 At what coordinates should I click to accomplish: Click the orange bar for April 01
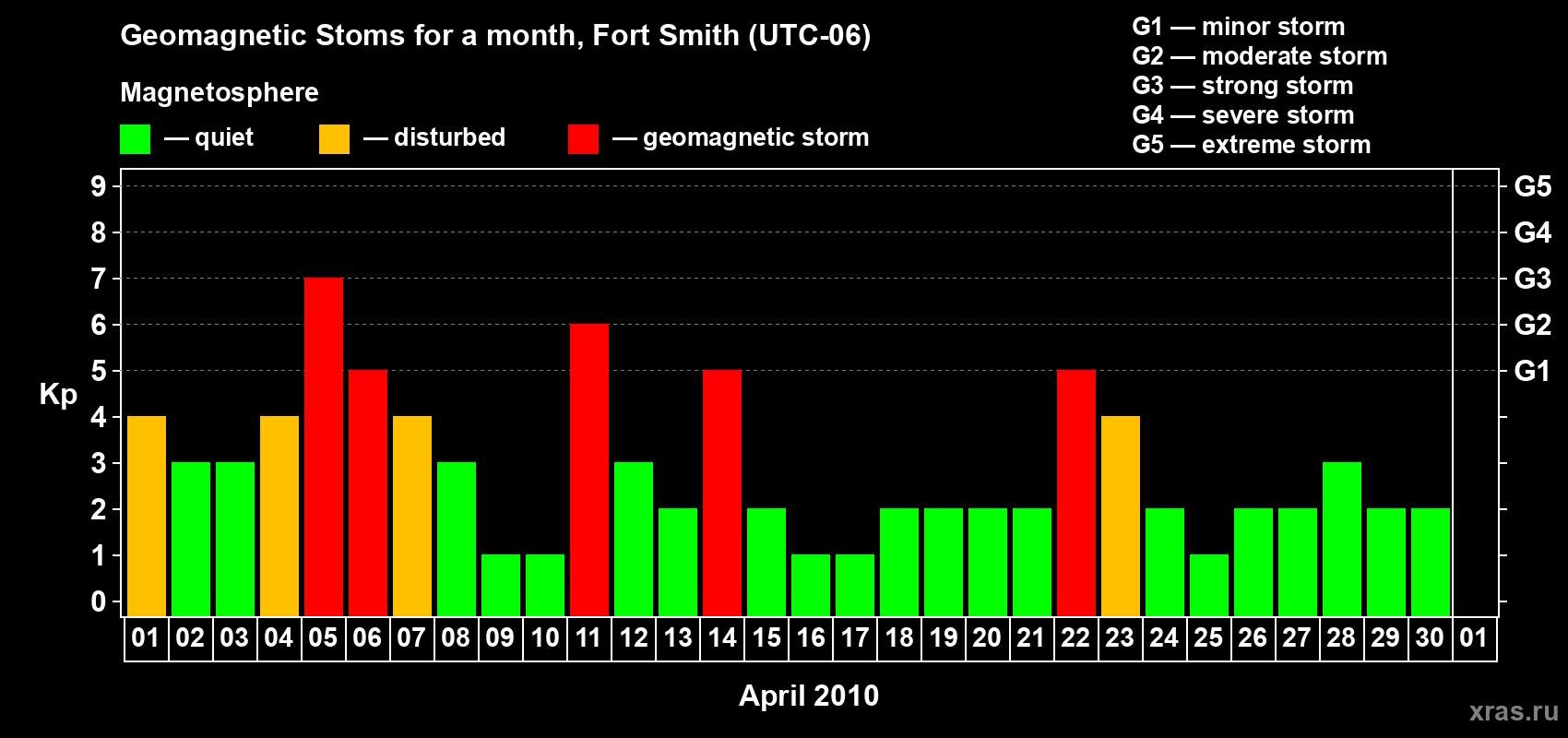pyautogui.click(x=147, y=517)
